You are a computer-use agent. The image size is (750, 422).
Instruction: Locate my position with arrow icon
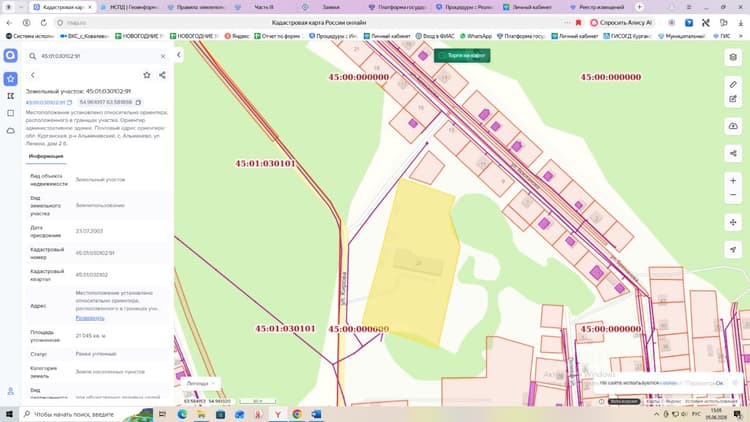(x=733, y=250)
